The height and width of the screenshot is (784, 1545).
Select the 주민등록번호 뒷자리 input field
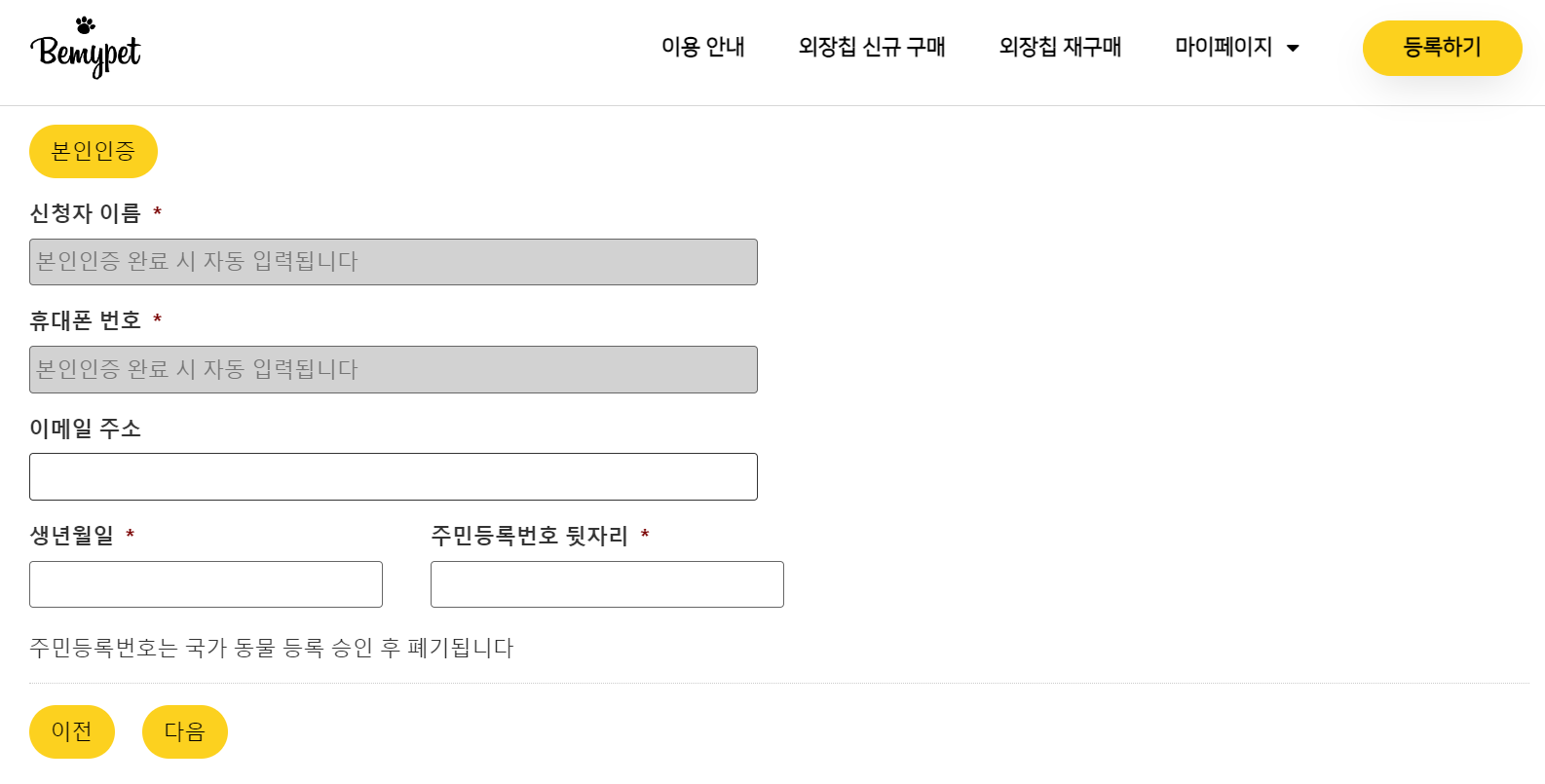pyautogui.click(x=607, y=583)
